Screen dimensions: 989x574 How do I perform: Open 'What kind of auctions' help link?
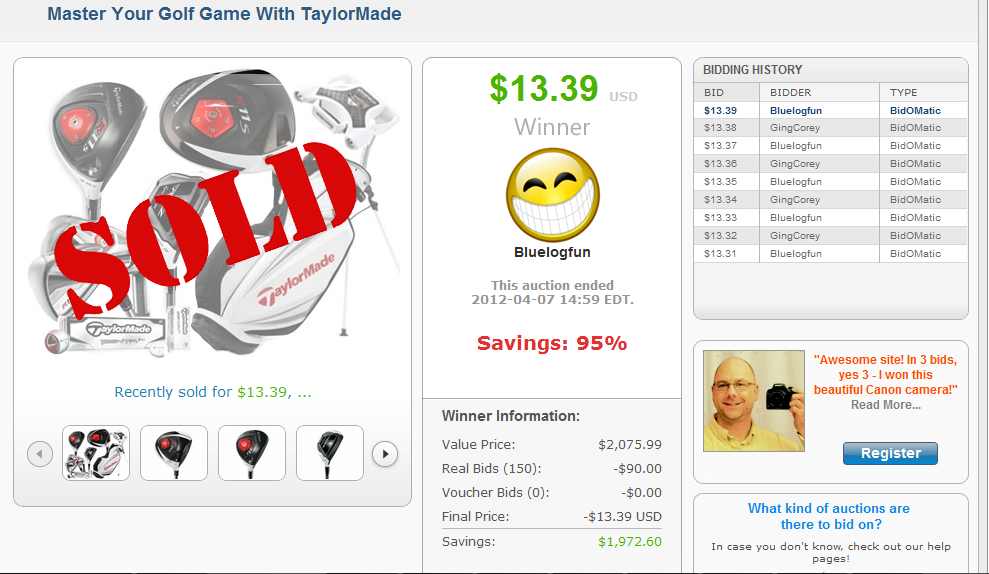click(829, 516)
